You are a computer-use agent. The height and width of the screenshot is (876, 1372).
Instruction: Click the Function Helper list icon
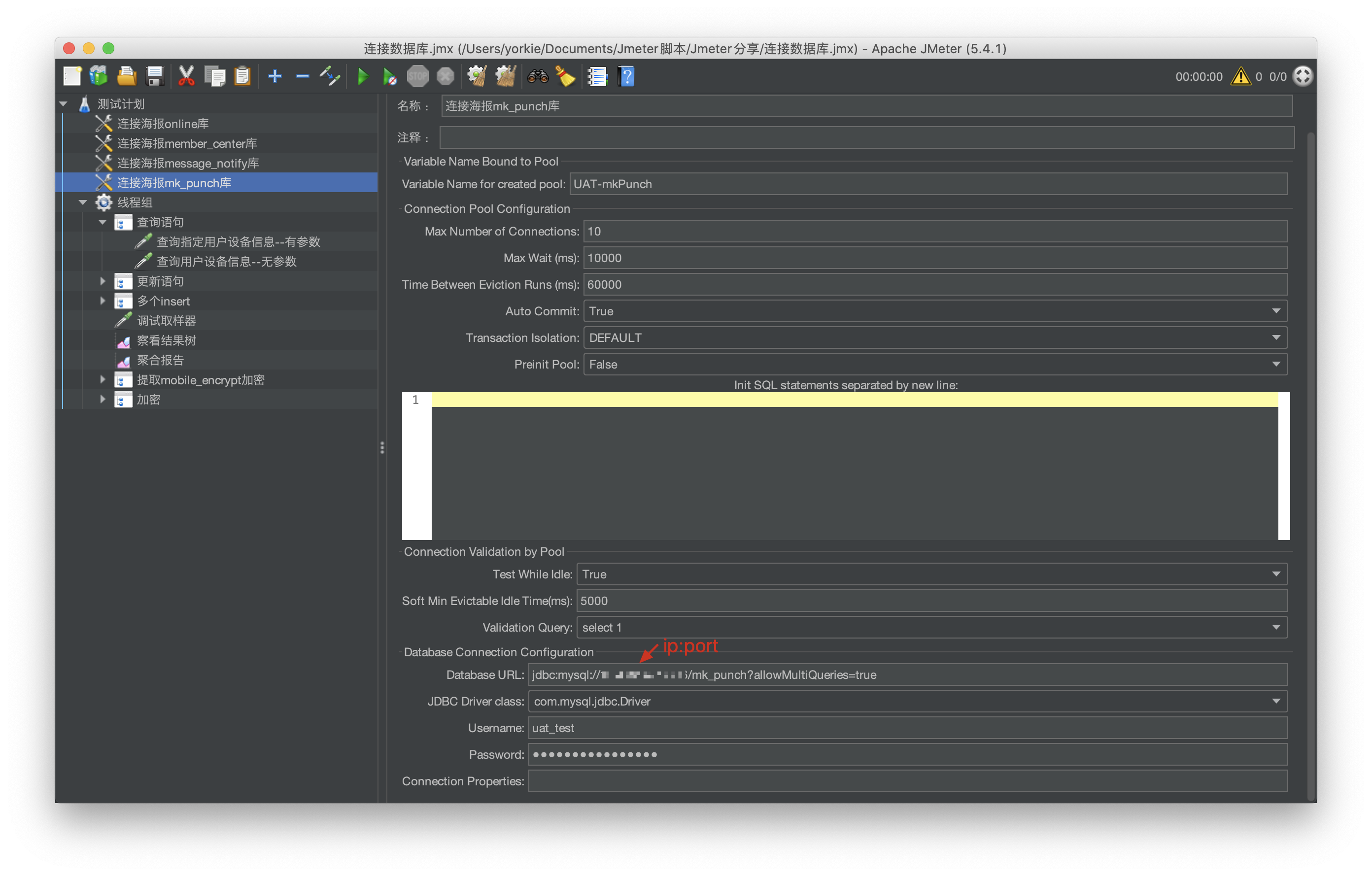[x=597, y=76]
